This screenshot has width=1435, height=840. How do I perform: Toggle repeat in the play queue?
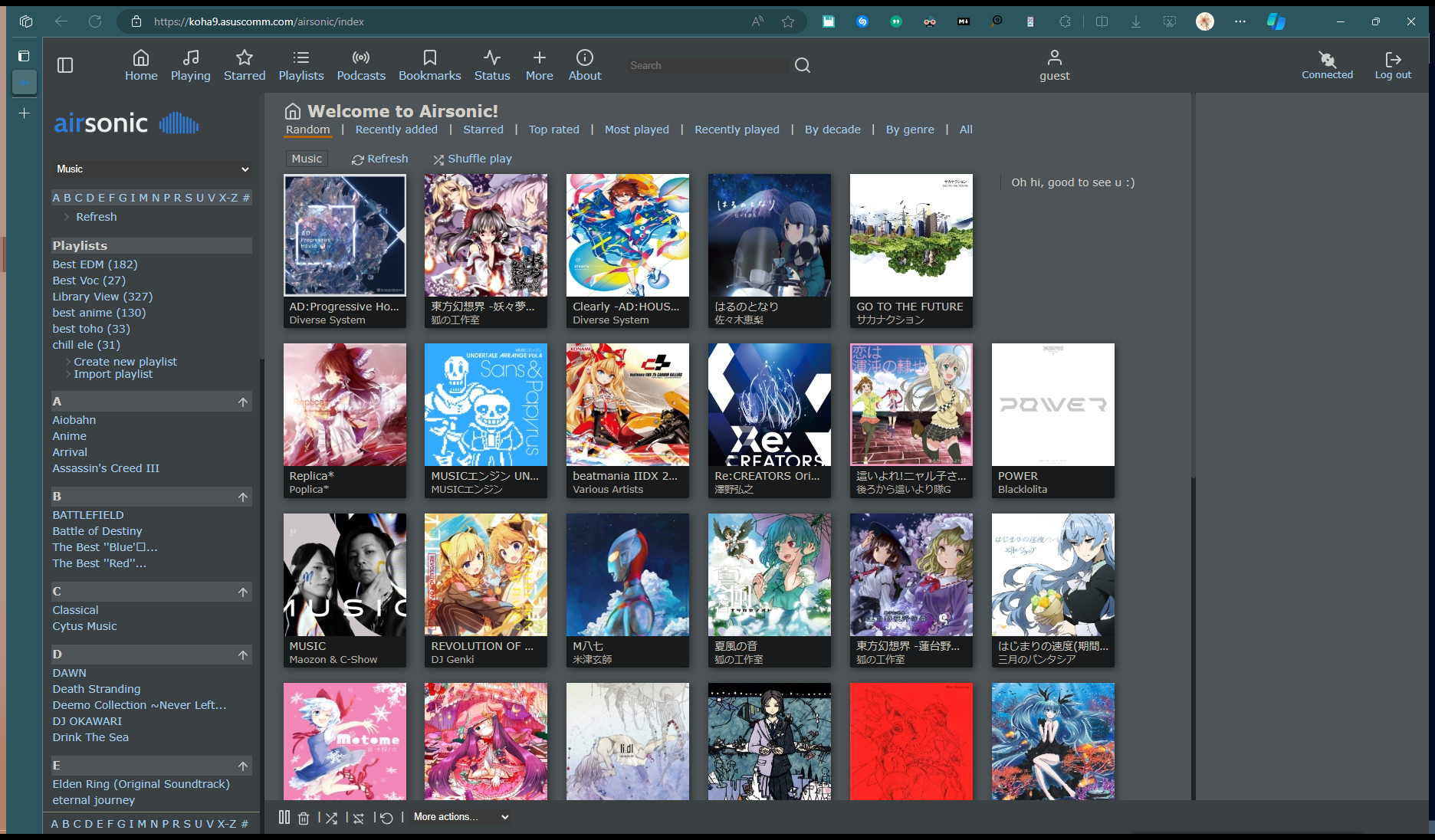[358, 818]
